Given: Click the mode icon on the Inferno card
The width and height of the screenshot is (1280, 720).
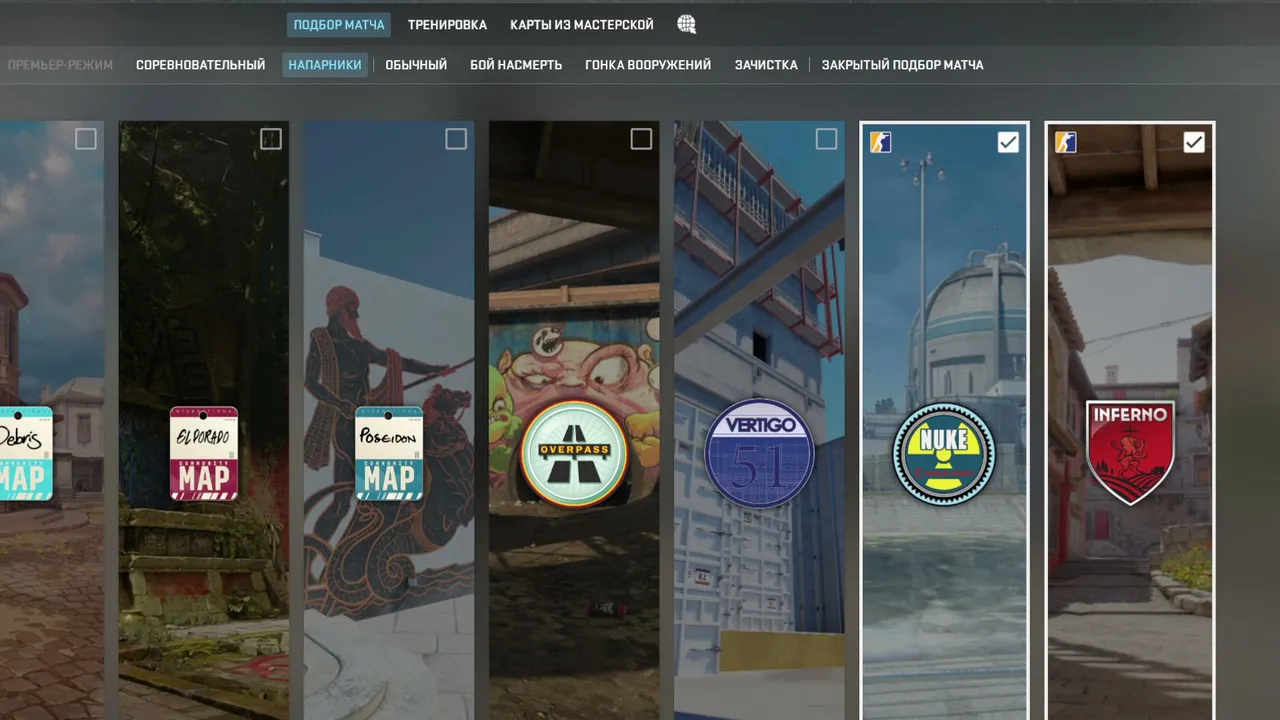Looking at the screenshot, I should point(1065,142).
